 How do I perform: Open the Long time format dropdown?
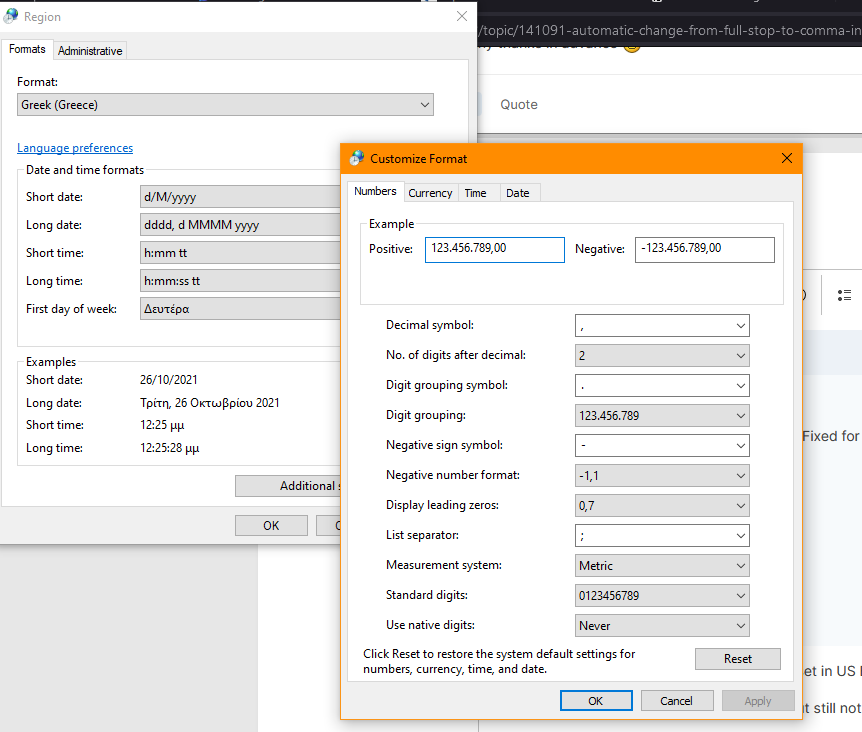(240, 281)
